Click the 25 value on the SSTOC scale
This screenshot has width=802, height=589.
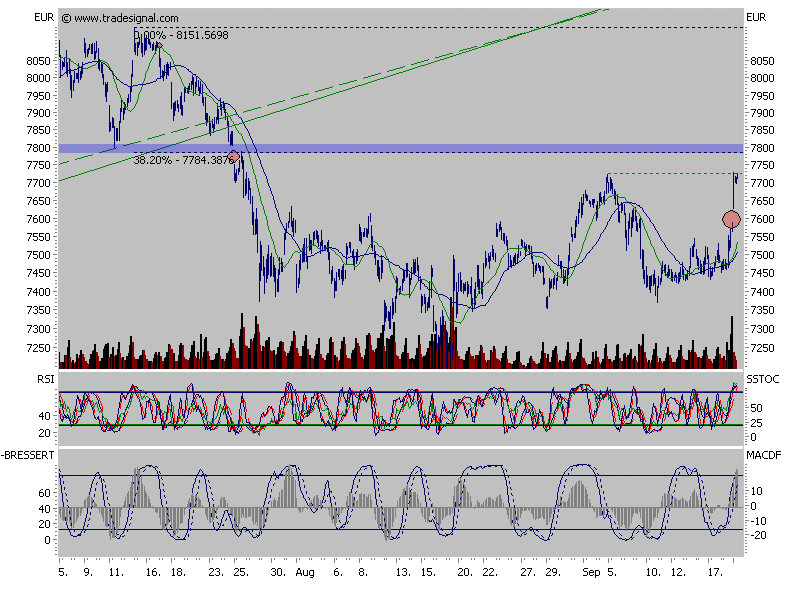(x=756, y=423)
